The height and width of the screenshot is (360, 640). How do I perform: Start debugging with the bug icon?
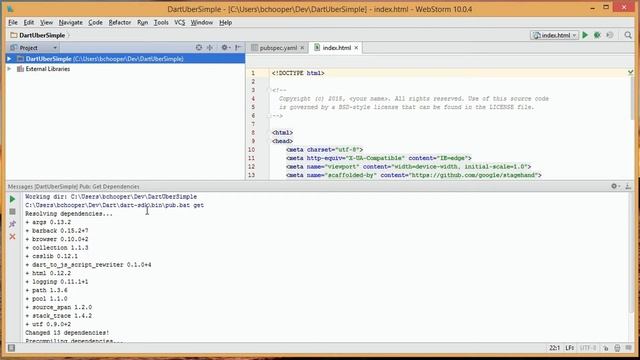(x=597, y=35)
